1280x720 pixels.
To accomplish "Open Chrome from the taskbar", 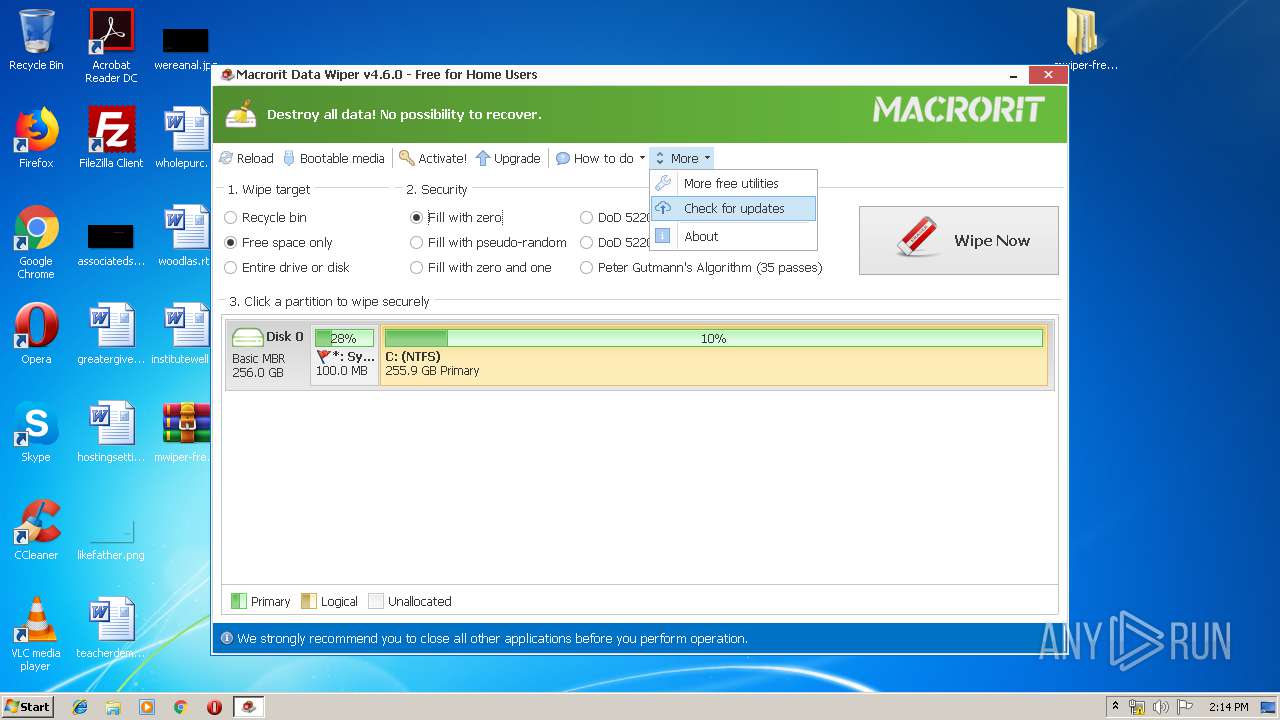I will point(180,707).
